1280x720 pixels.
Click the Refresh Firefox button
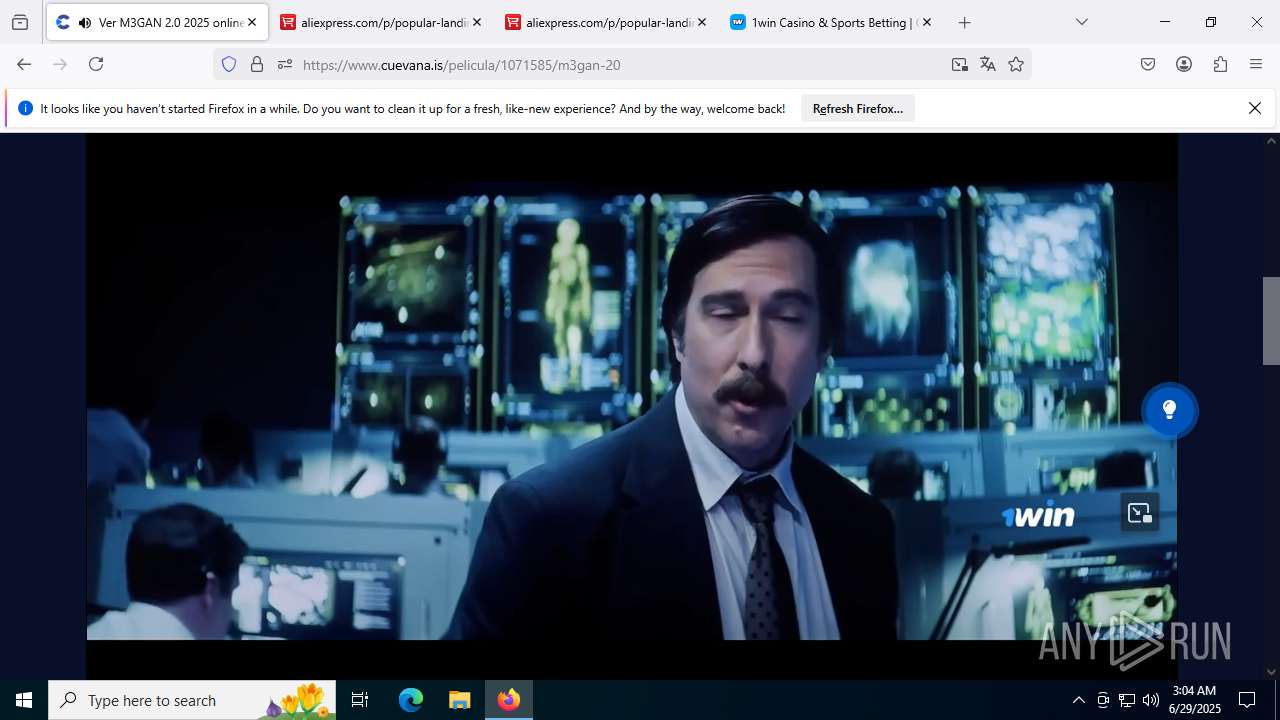click(857, 108)
